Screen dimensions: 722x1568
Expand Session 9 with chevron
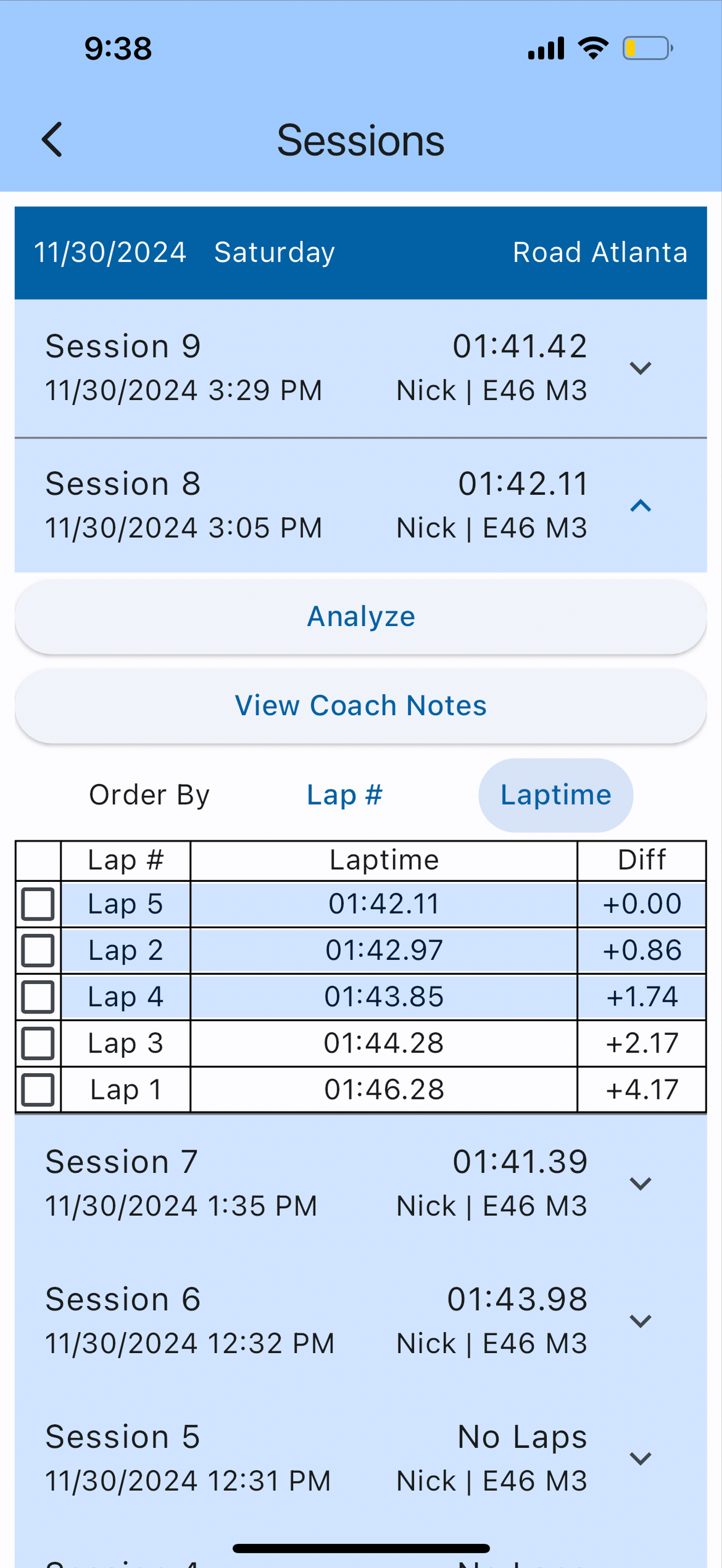(641, 368)
